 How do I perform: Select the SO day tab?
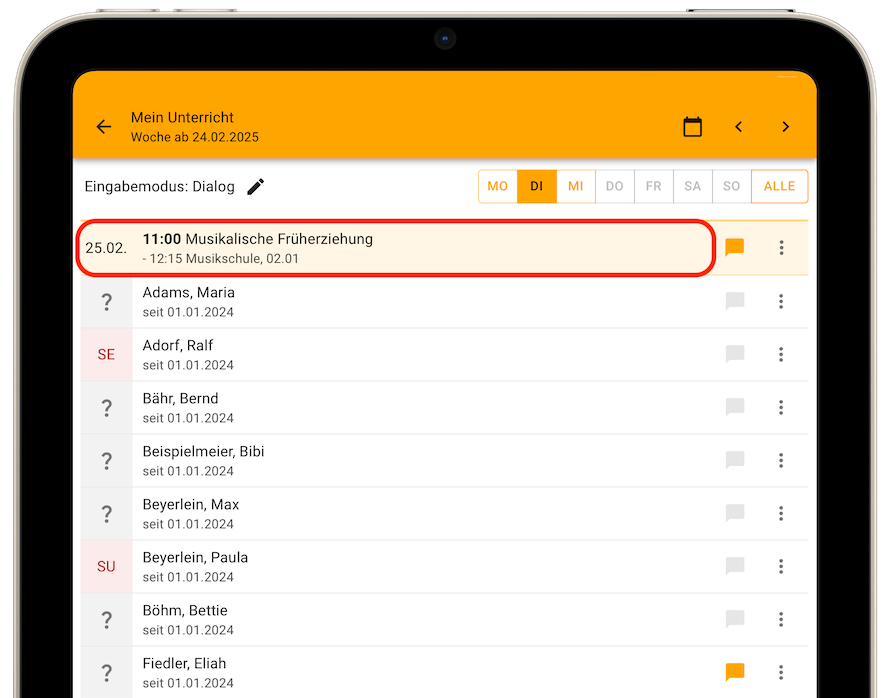tap(732, 186)
